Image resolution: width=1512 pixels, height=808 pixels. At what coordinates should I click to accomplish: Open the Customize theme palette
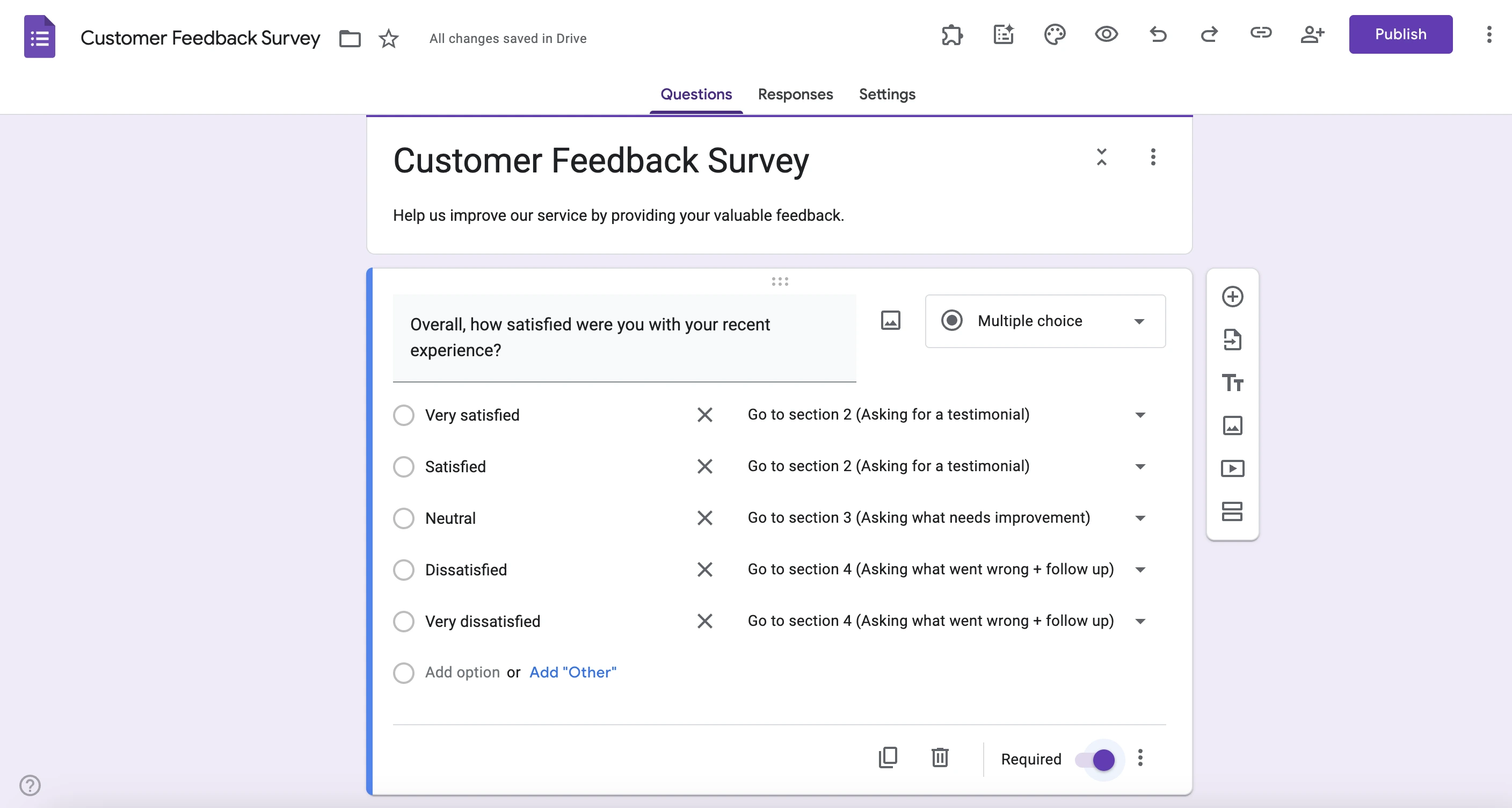(x=1055, y=35)
